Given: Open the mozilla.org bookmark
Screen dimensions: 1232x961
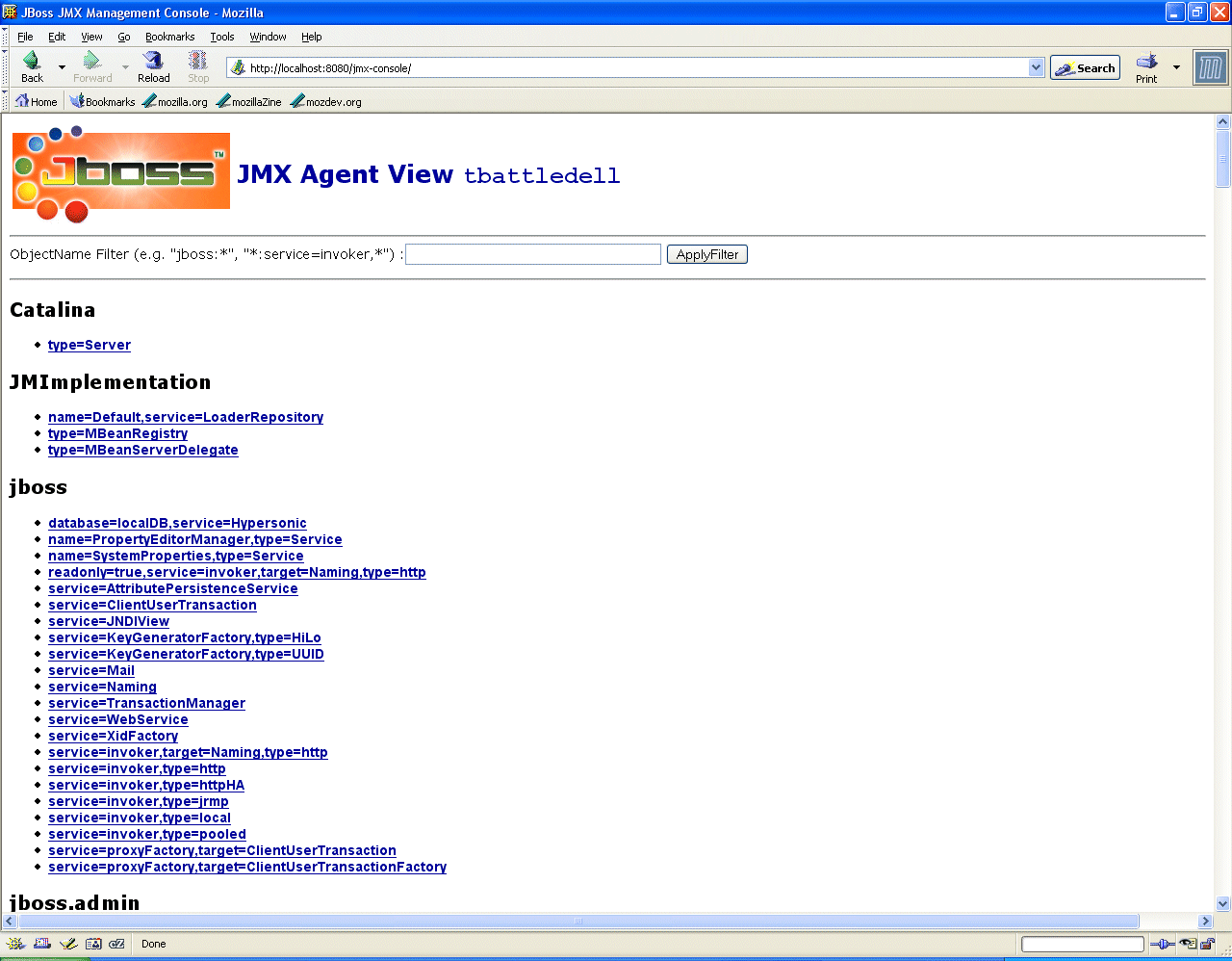Looking at the screenshot, I should tap(175, 101).
